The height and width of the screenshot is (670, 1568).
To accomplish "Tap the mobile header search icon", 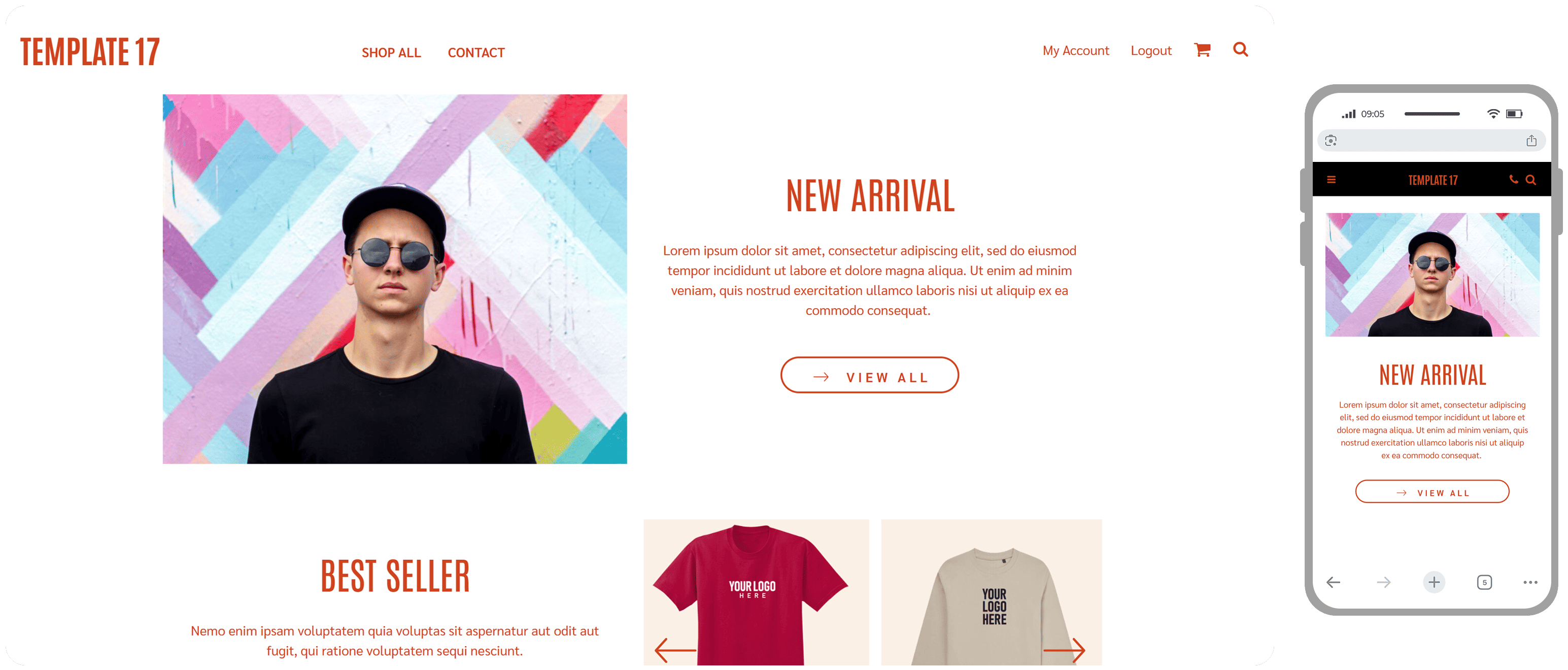I will [1531, 180].
